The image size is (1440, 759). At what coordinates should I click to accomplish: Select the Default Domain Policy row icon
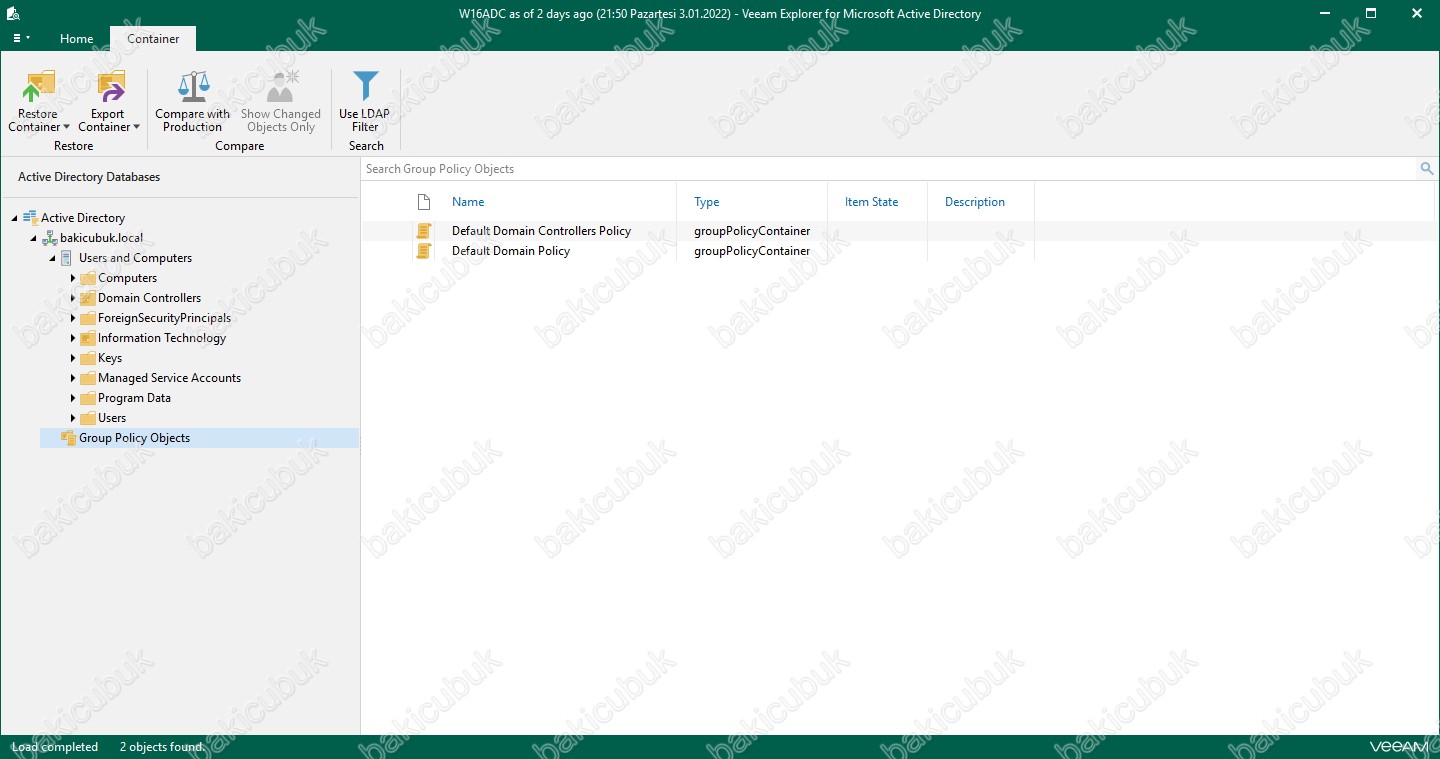pyautogui.click(x=424, y=251)
